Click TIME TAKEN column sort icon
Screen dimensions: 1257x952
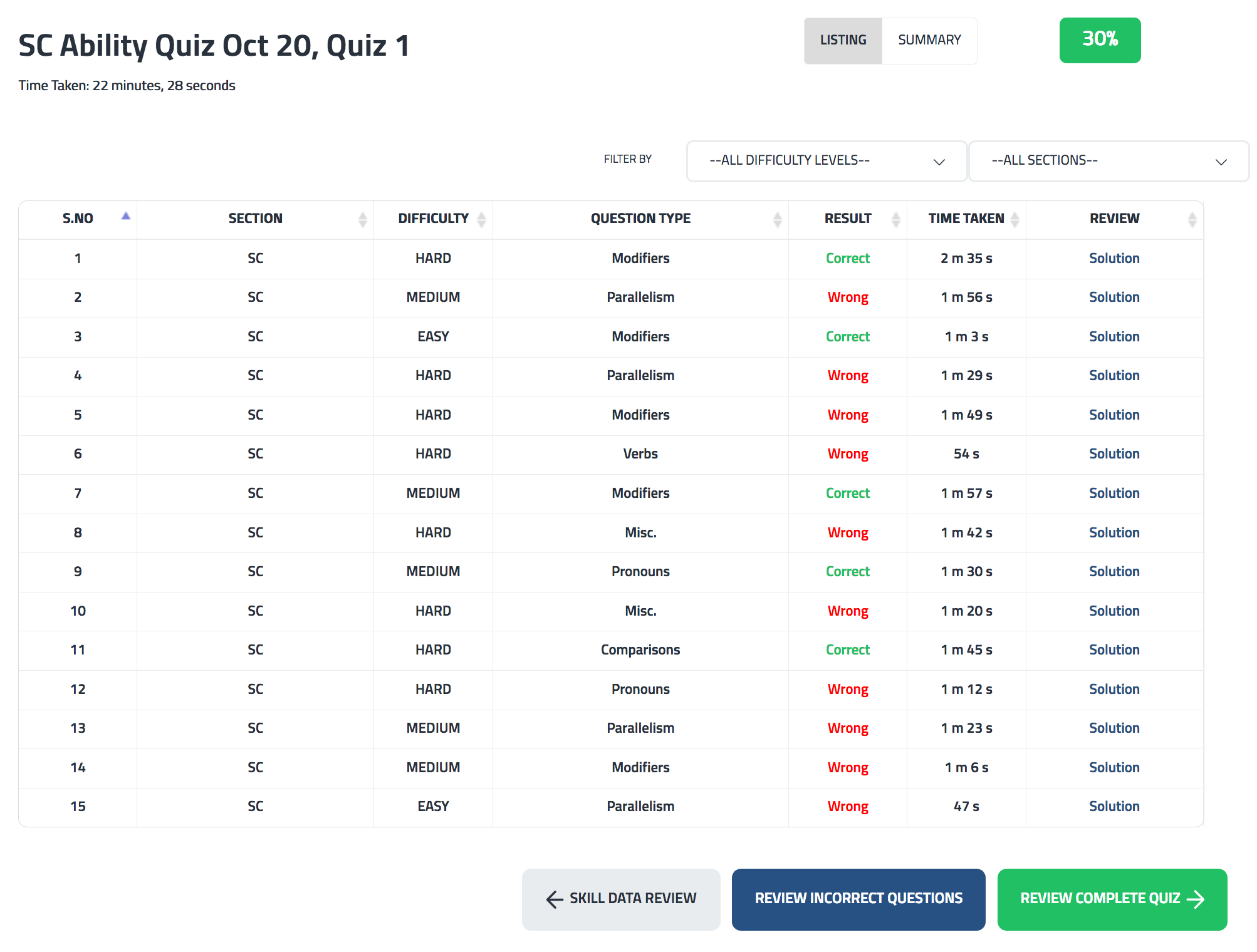pyautogui.click(x=1014, y=219)
